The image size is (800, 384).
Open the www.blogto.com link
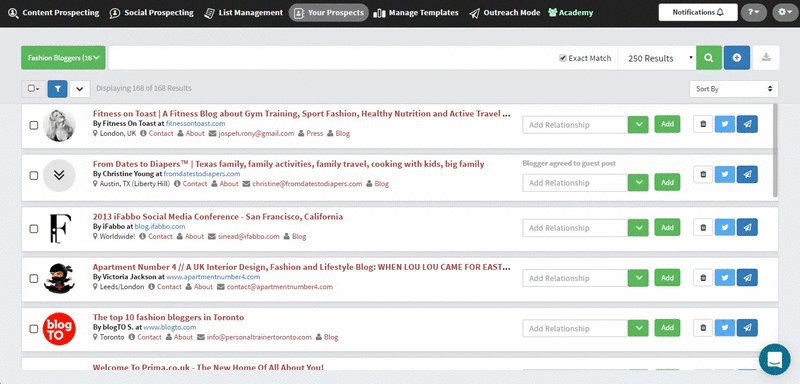click(x=170, y=327)
